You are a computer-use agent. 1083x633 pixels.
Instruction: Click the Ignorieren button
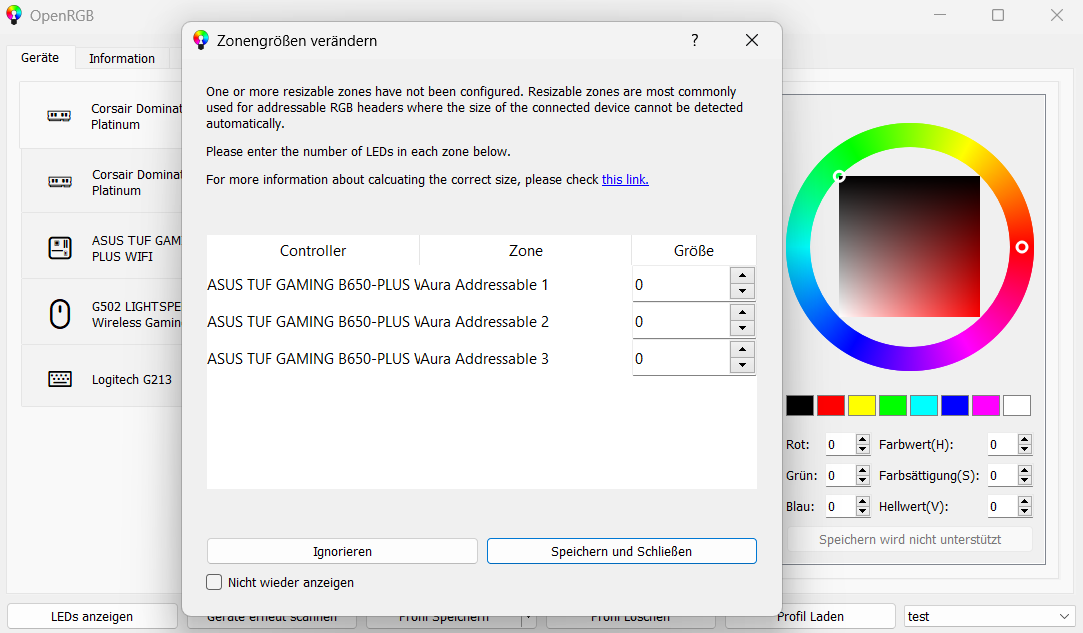[x=342, y=551]
